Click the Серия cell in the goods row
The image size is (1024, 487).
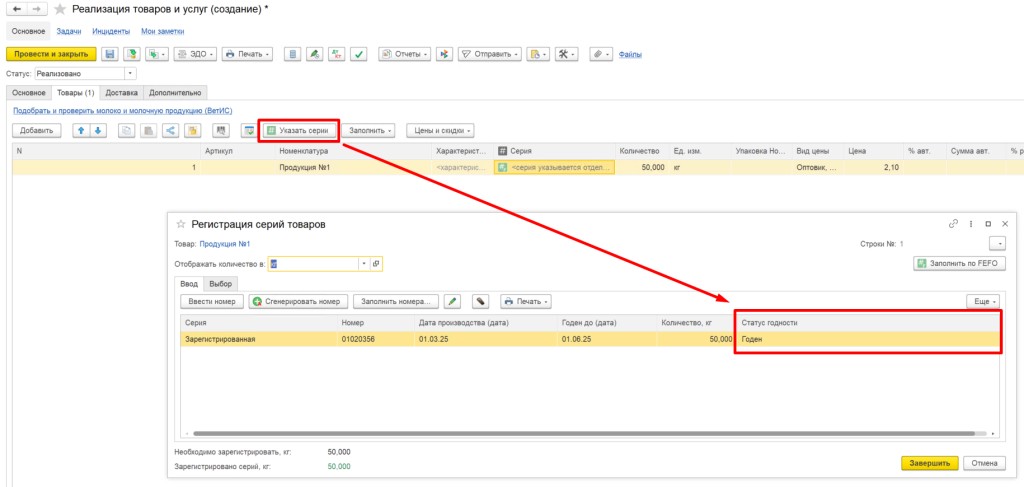click(554, 167)
